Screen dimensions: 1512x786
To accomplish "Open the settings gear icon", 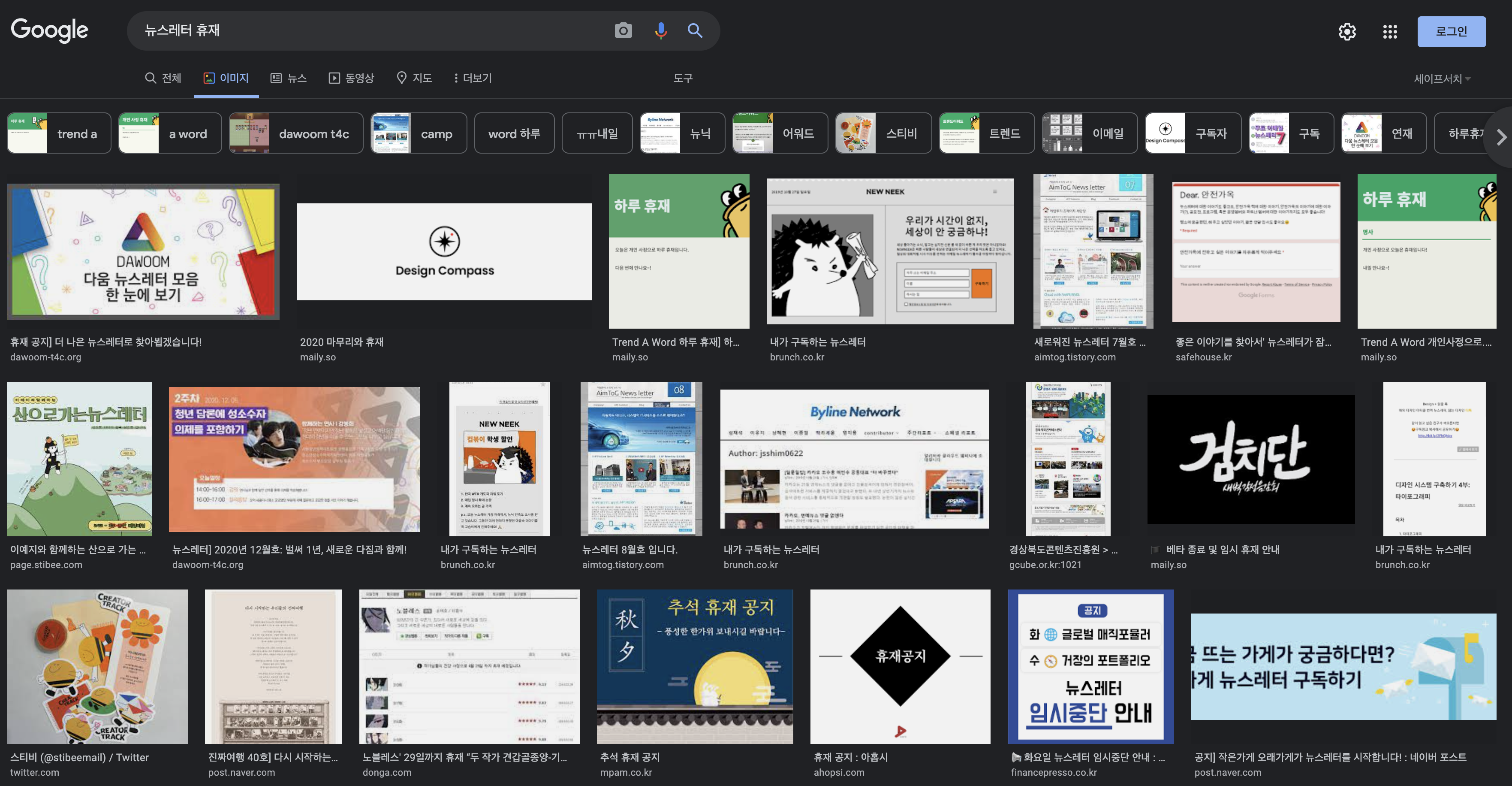I will [x=1347, y=31].
